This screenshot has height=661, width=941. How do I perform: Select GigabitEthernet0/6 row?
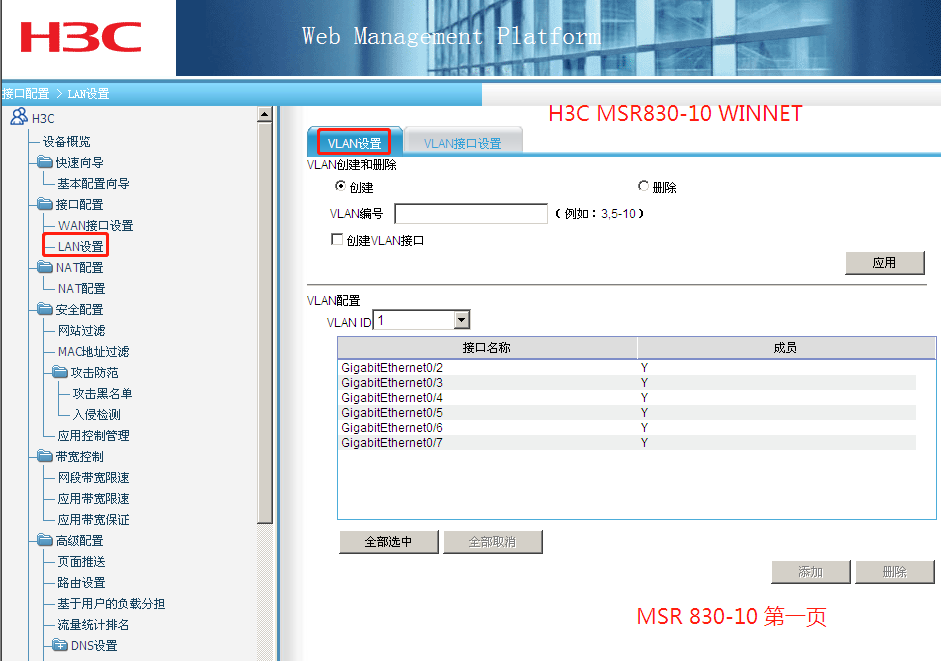tap(627, 427)
